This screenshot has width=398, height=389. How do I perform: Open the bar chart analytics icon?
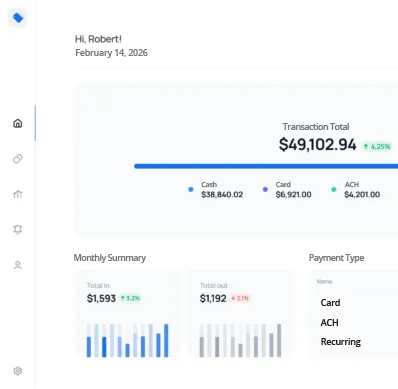(x=18, y=194)
